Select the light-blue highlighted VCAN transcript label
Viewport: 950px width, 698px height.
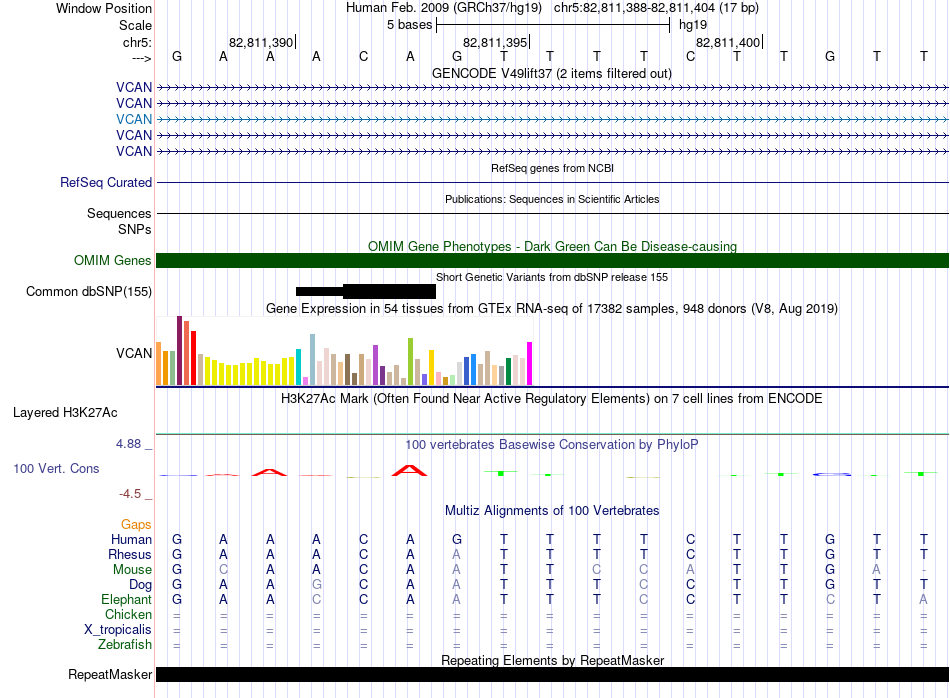tap(134, 119)
